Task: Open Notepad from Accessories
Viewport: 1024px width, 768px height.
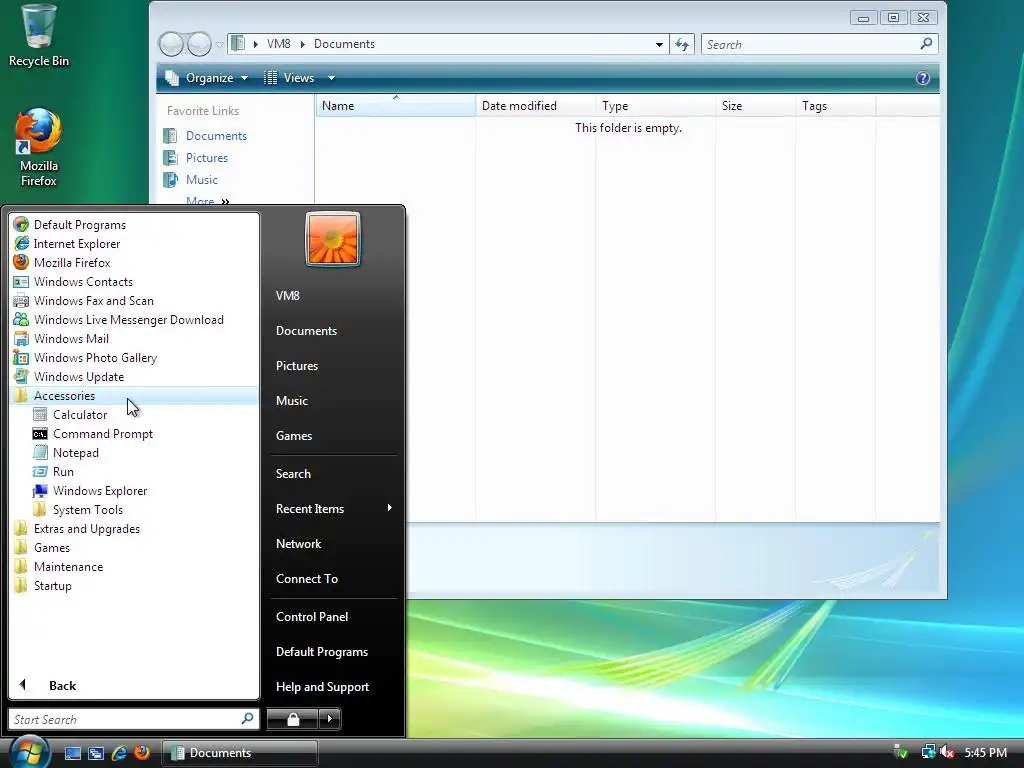Action: [76, 453]
